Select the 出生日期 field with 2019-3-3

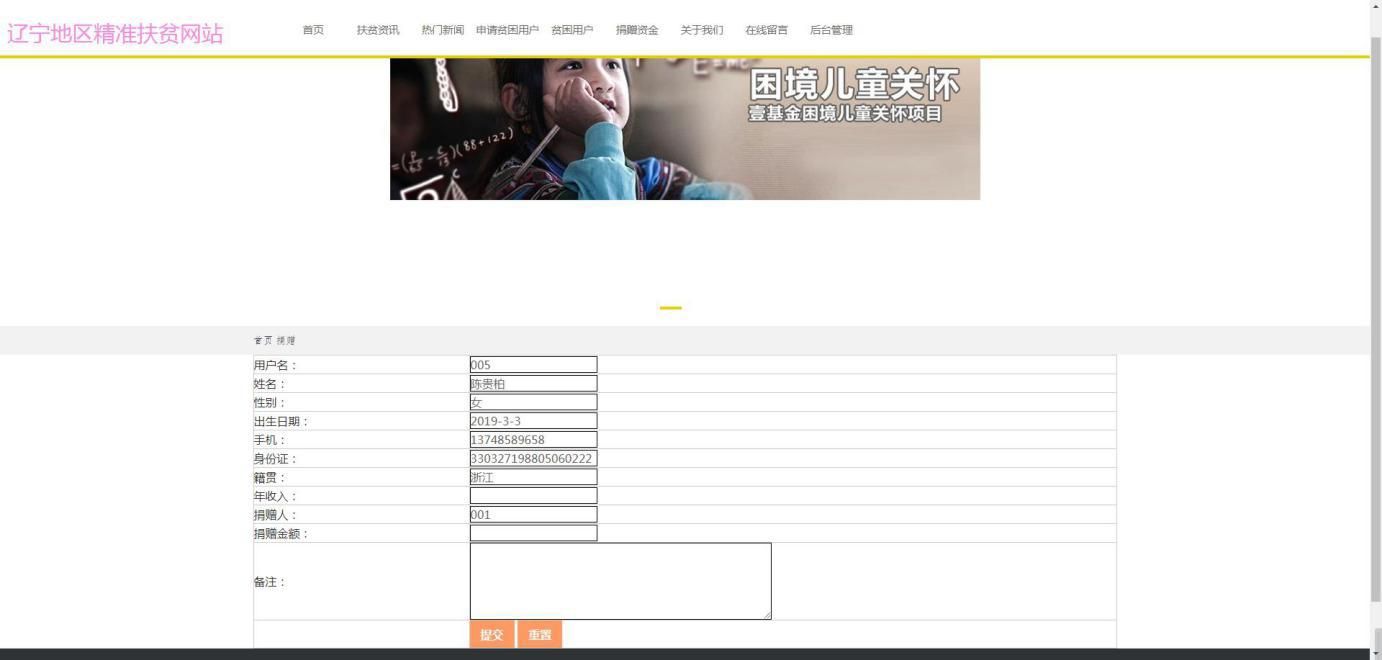point(533,421)
